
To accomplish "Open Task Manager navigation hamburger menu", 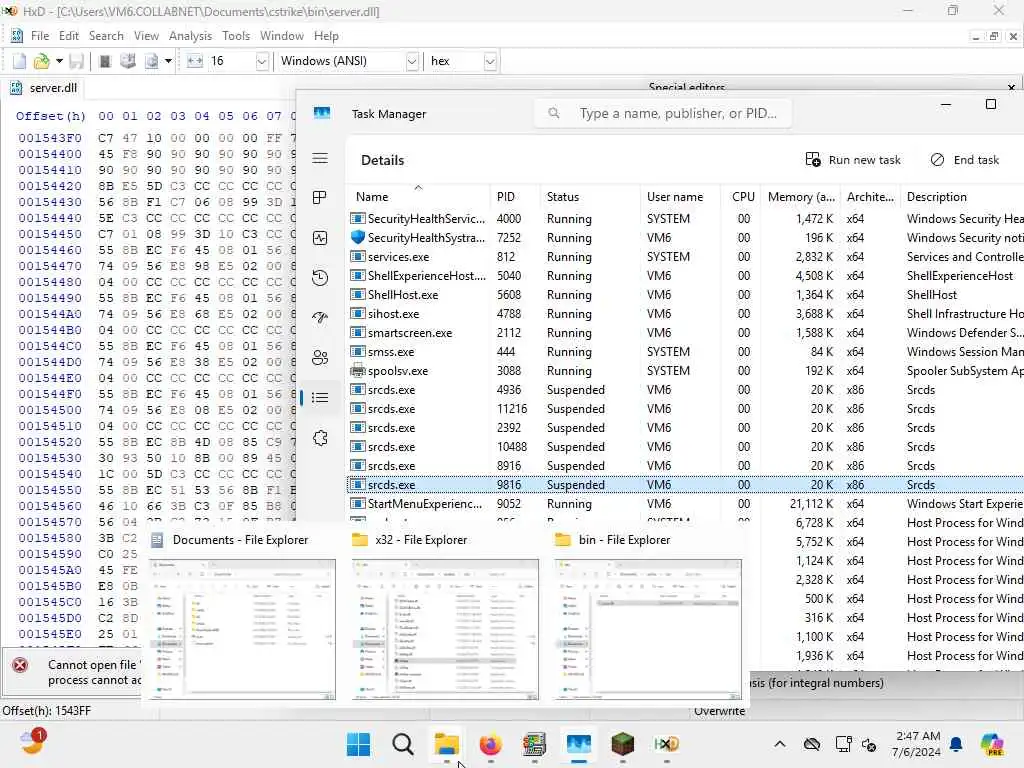I will 320,159.
